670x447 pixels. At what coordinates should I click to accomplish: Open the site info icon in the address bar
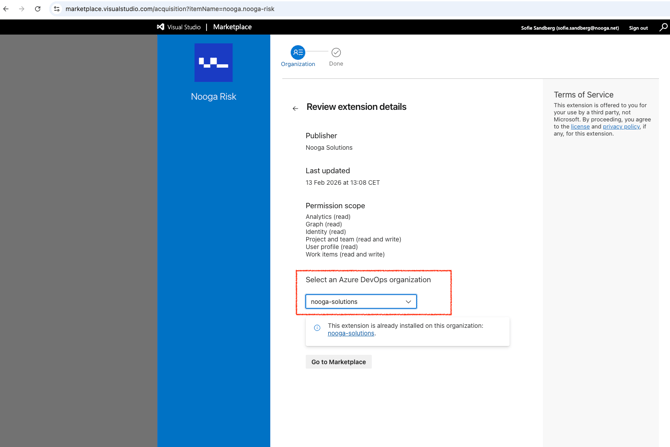pyautogui.click(x=56, y=9)
